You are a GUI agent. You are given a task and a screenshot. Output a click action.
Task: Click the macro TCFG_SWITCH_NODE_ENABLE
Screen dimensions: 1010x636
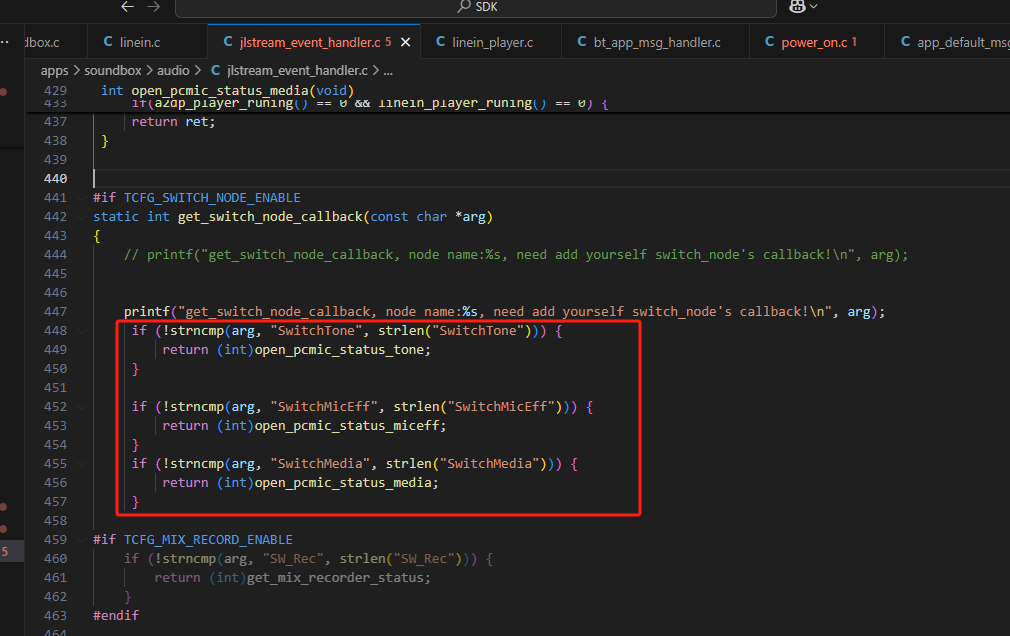click(x=212, y=198)
